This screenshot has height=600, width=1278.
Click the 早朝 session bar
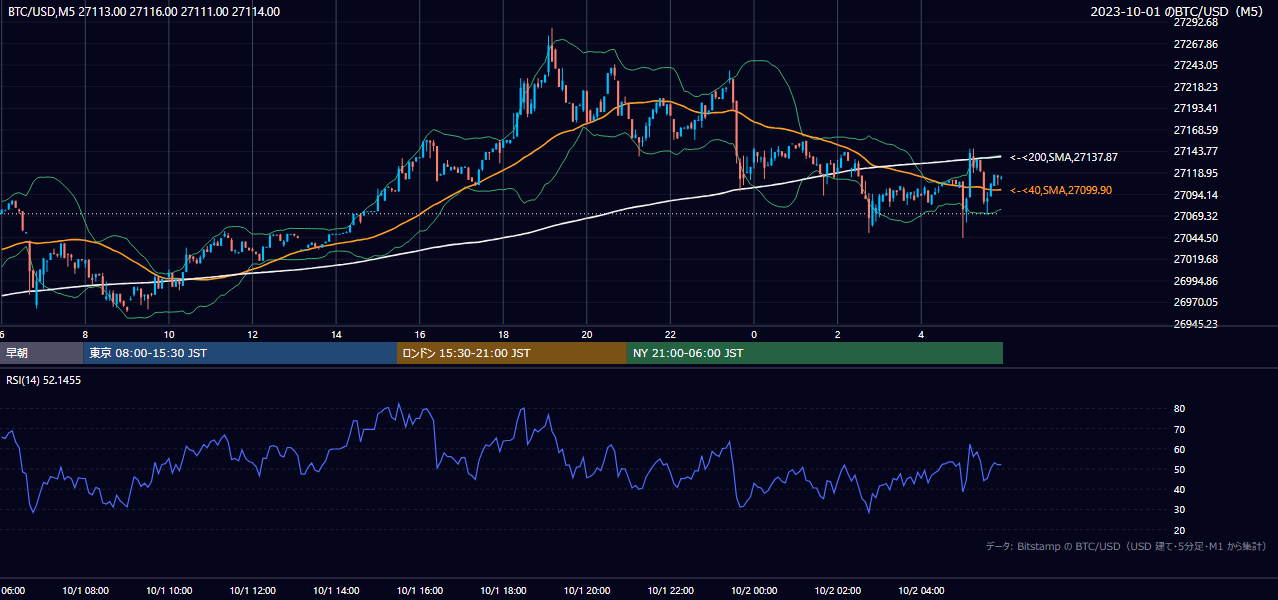coord(41,353)
